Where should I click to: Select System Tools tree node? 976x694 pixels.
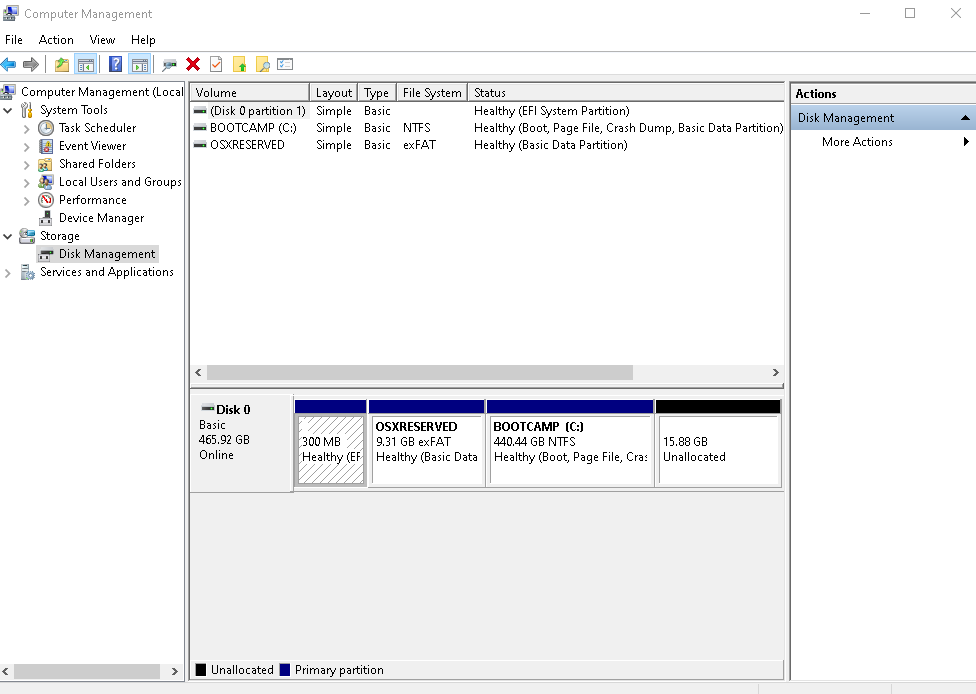click(x=73, y=110)
